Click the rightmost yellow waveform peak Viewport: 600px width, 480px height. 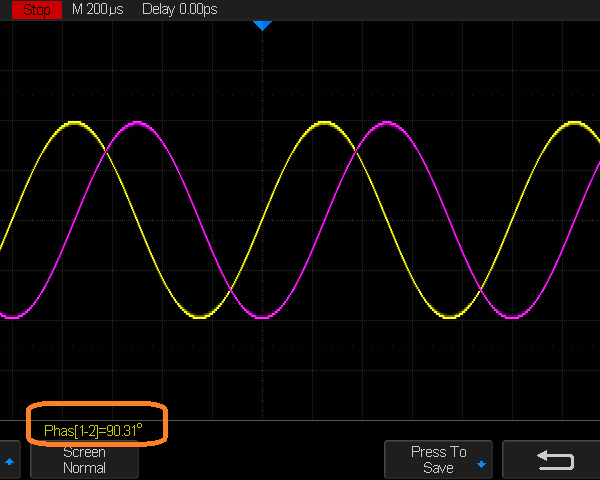574,123
